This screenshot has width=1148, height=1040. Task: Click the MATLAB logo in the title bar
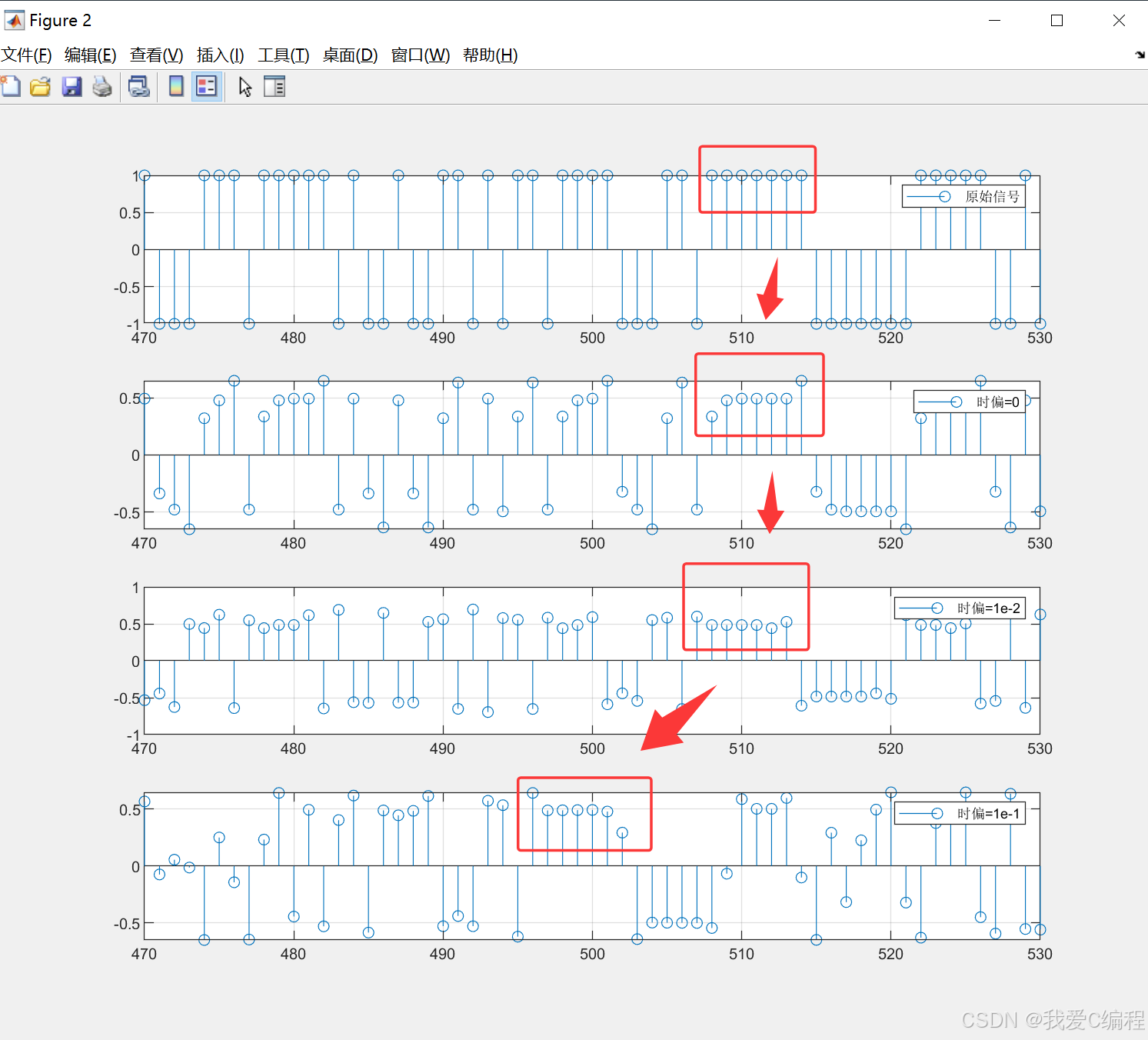(x=14, y=20)
